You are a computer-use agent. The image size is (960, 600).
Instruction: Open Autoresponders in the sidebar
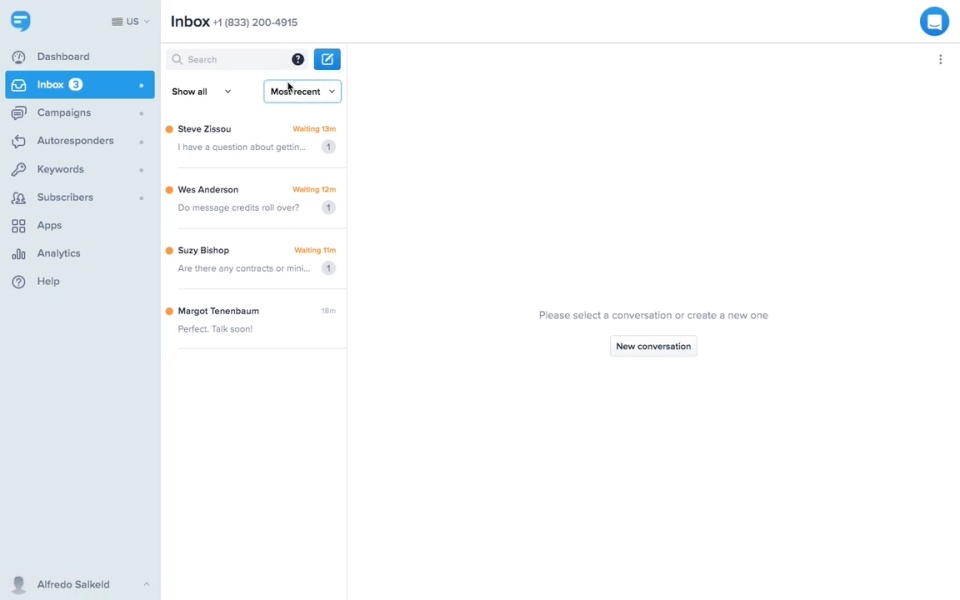pos(75,141)
